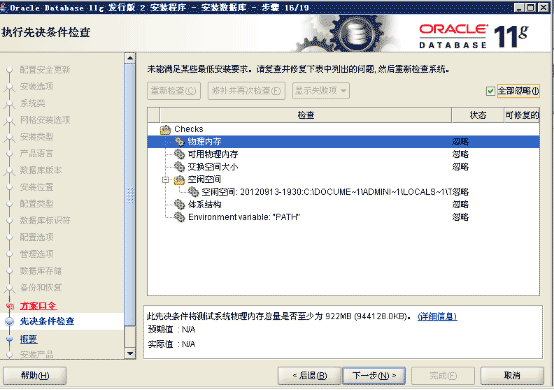
Task: Collapse the 空闲空间 tree node
Action: [x=165, y=180]
